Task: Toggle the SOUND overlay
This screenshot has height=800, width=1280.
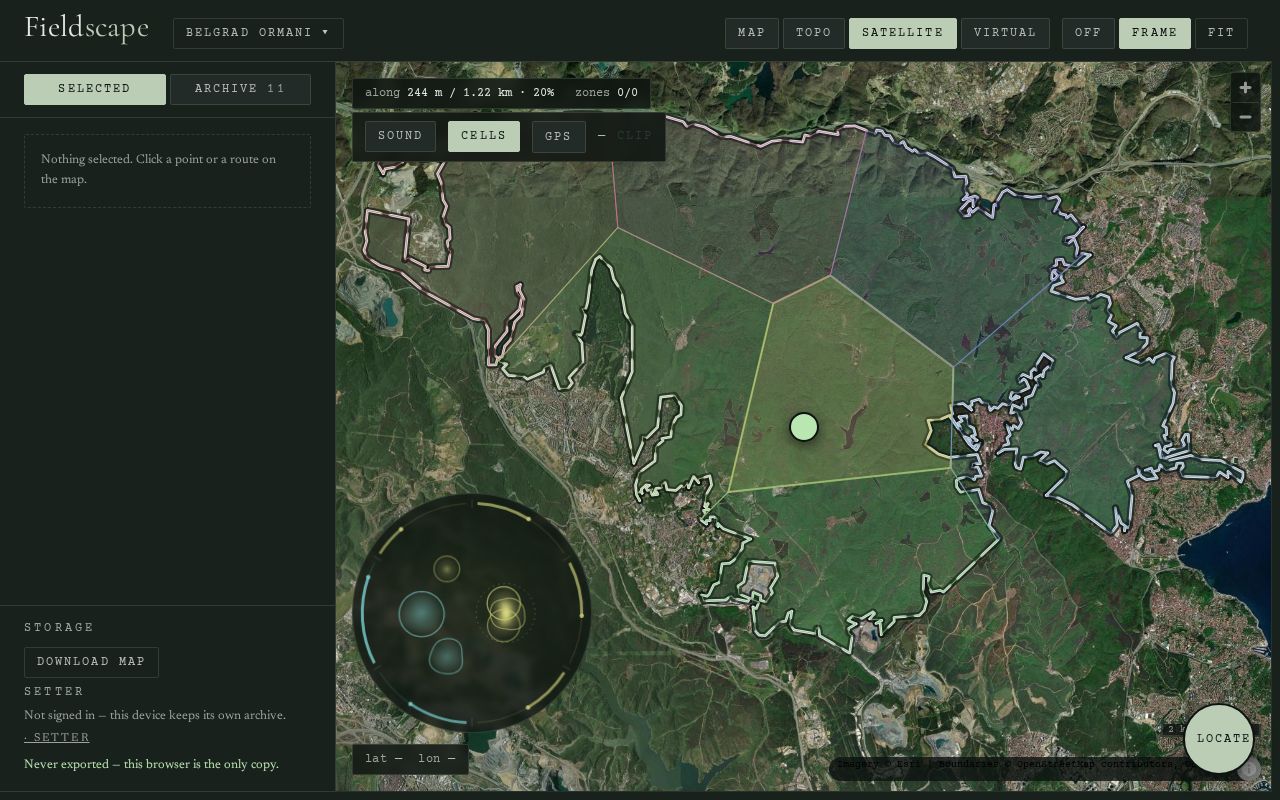Action: click(400, 136)
